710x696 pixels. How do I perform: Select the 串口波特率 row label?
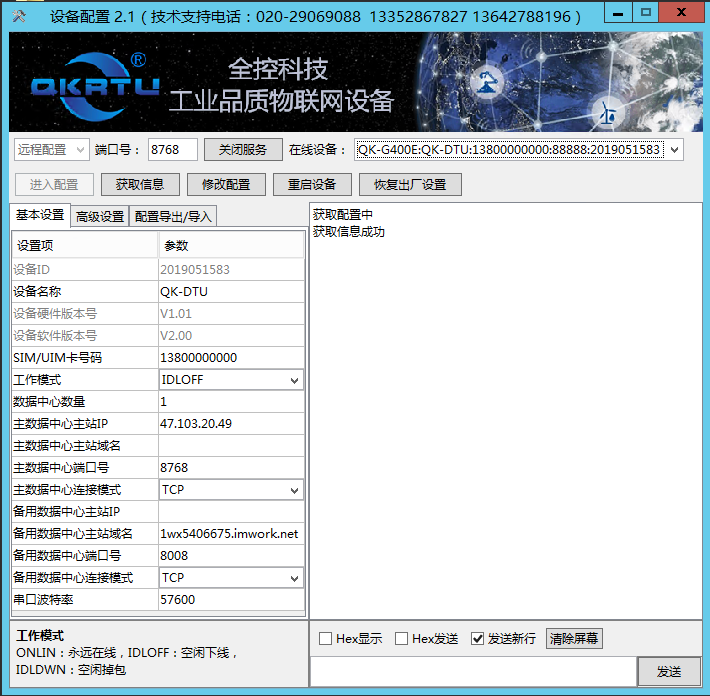(43, 600)
